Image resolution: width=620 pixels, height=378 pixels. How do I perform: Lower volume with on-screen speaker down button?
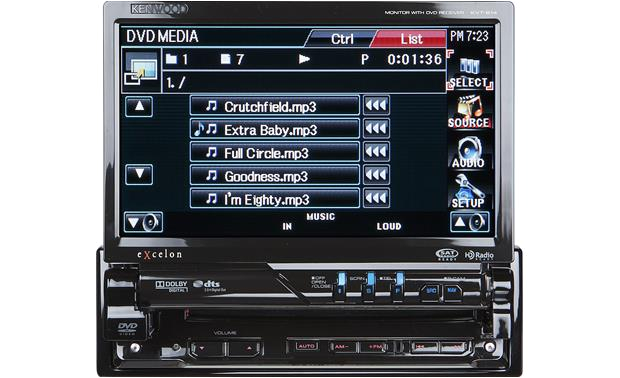[143, 222]
